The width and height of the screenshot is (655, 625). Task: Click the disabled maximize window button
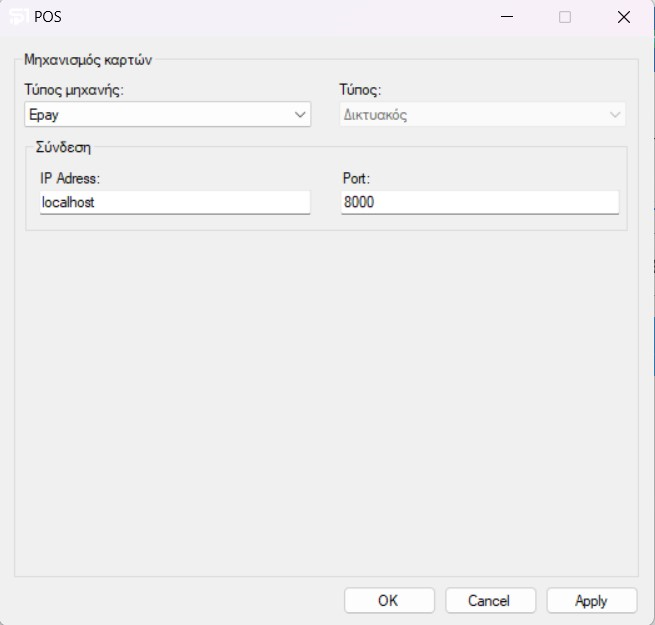point(565,17)
